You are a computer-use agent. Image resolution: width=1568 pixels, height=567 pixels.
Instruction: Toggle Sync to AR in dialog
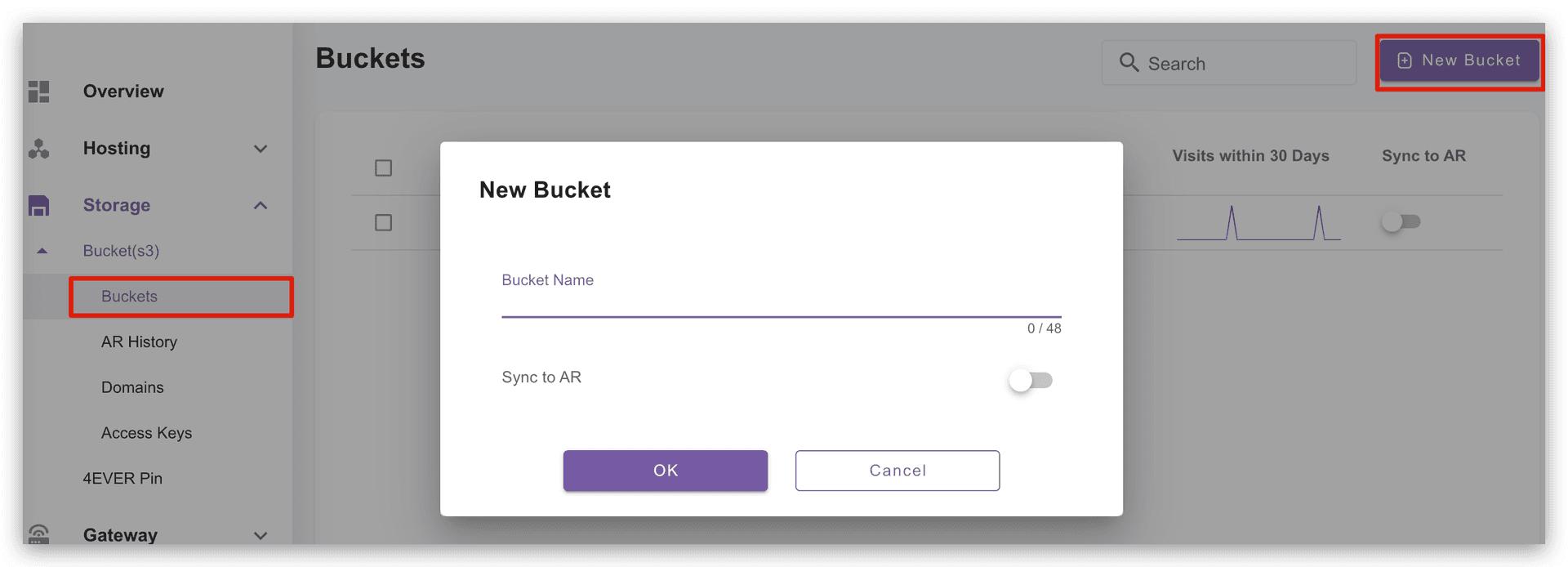(x=1031, y=380)
